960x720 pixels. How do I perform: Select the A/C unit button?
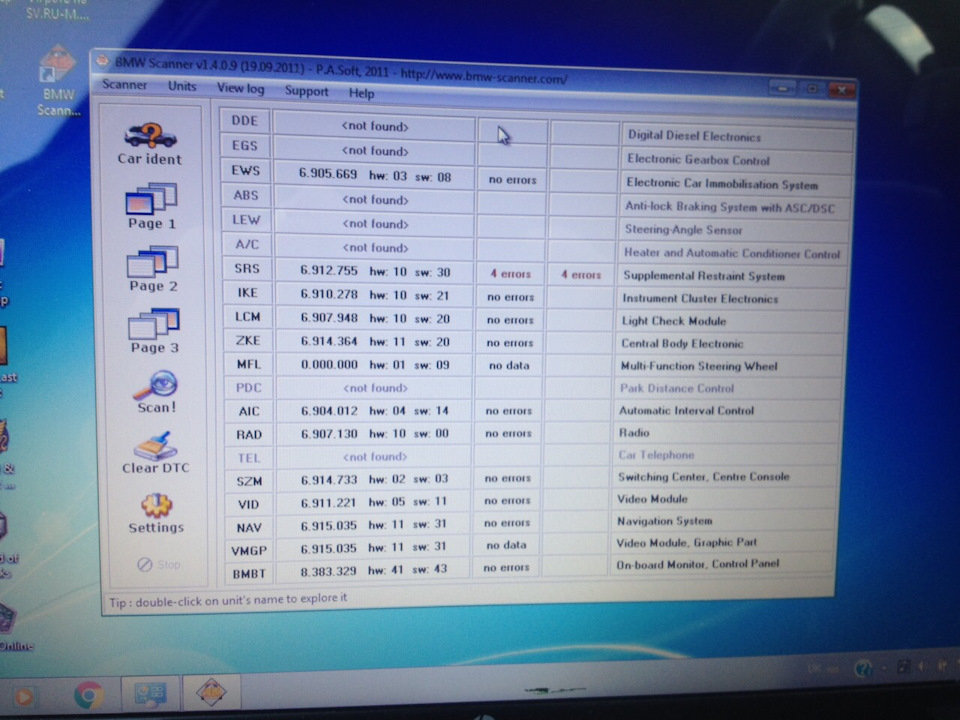247,244
